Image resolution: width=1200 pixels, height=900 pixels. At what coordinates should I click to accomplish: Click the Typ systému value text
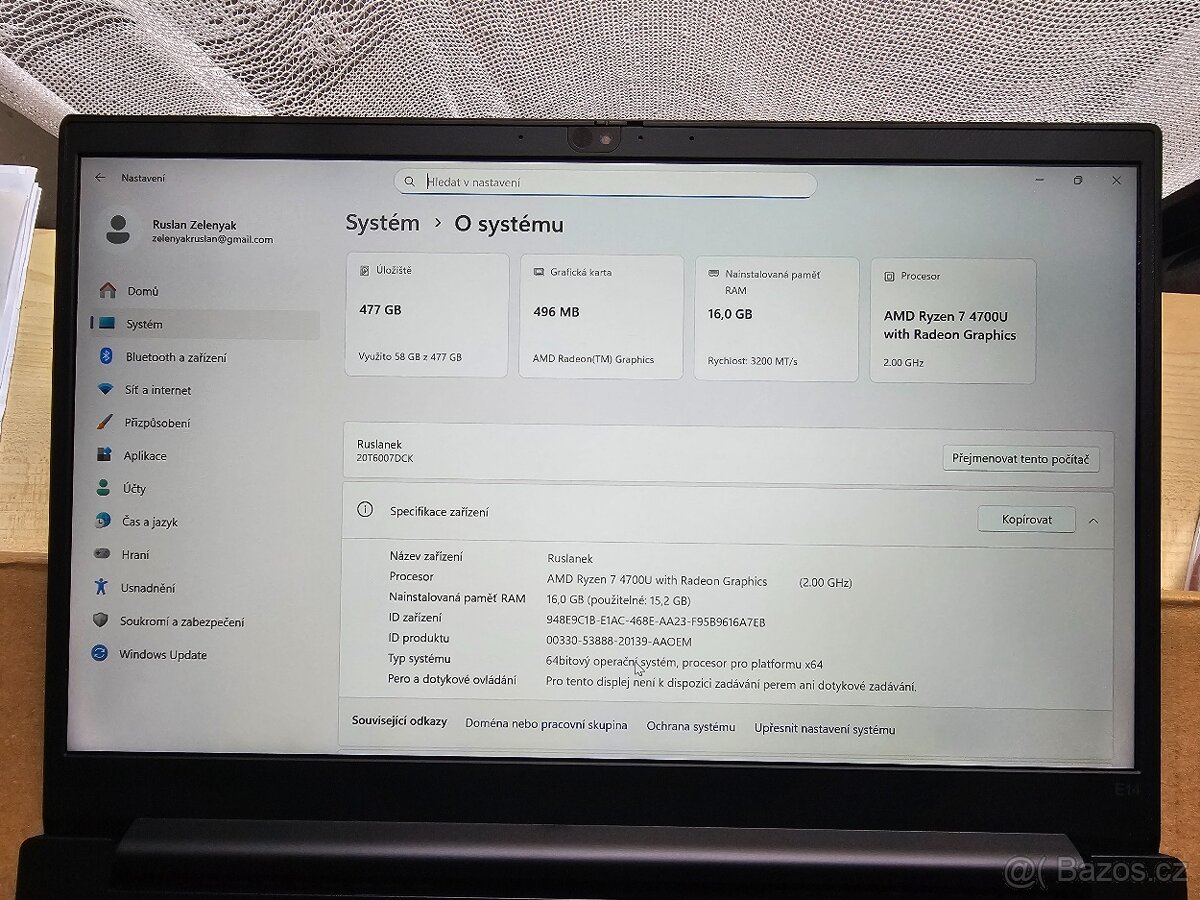tap(684, 663)
